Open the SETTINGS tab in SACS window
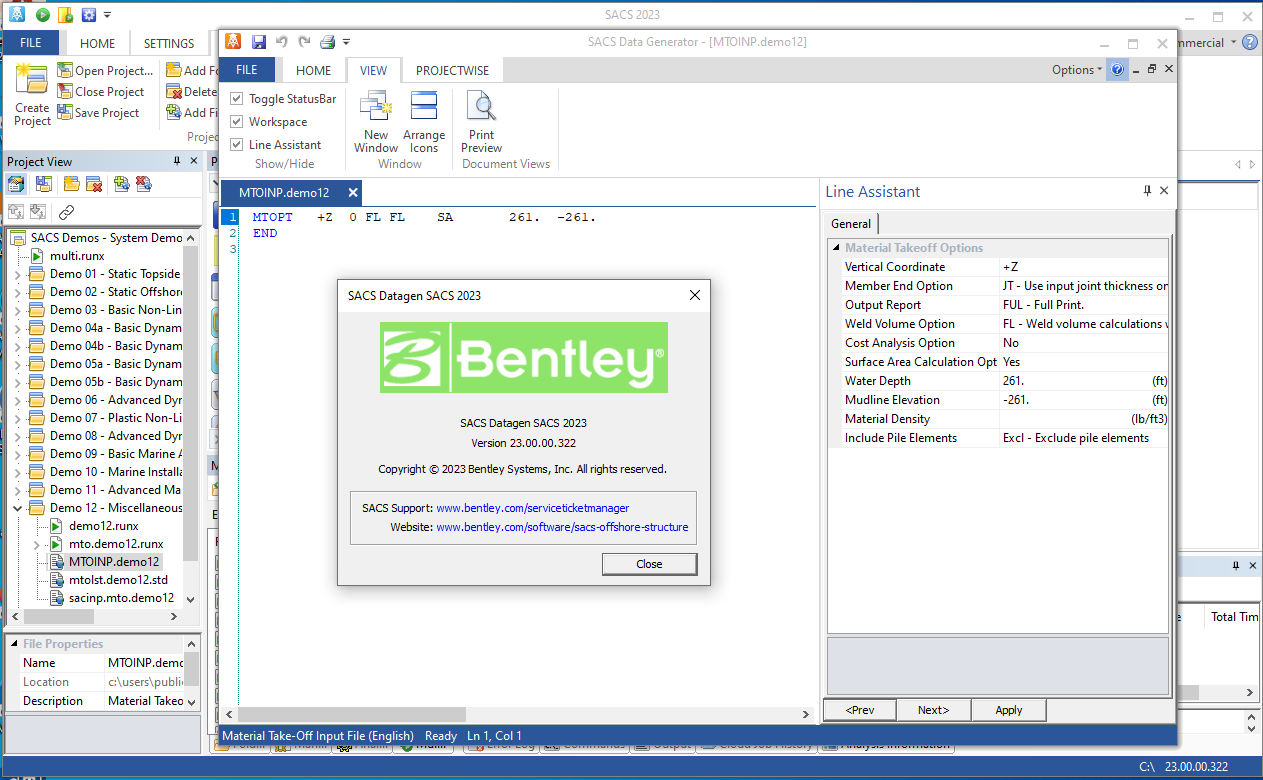 (x=169, y=43)
